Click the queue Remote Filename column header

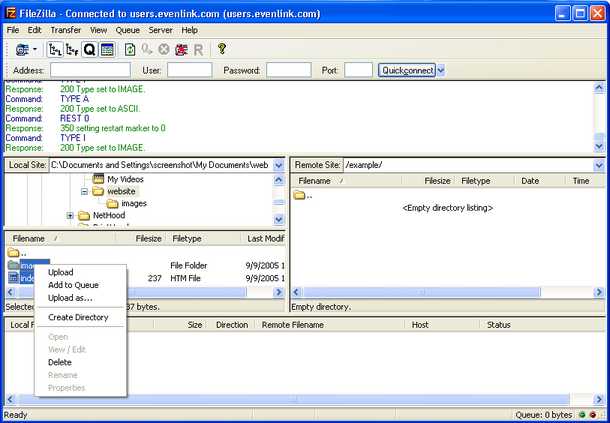(330, 325)
